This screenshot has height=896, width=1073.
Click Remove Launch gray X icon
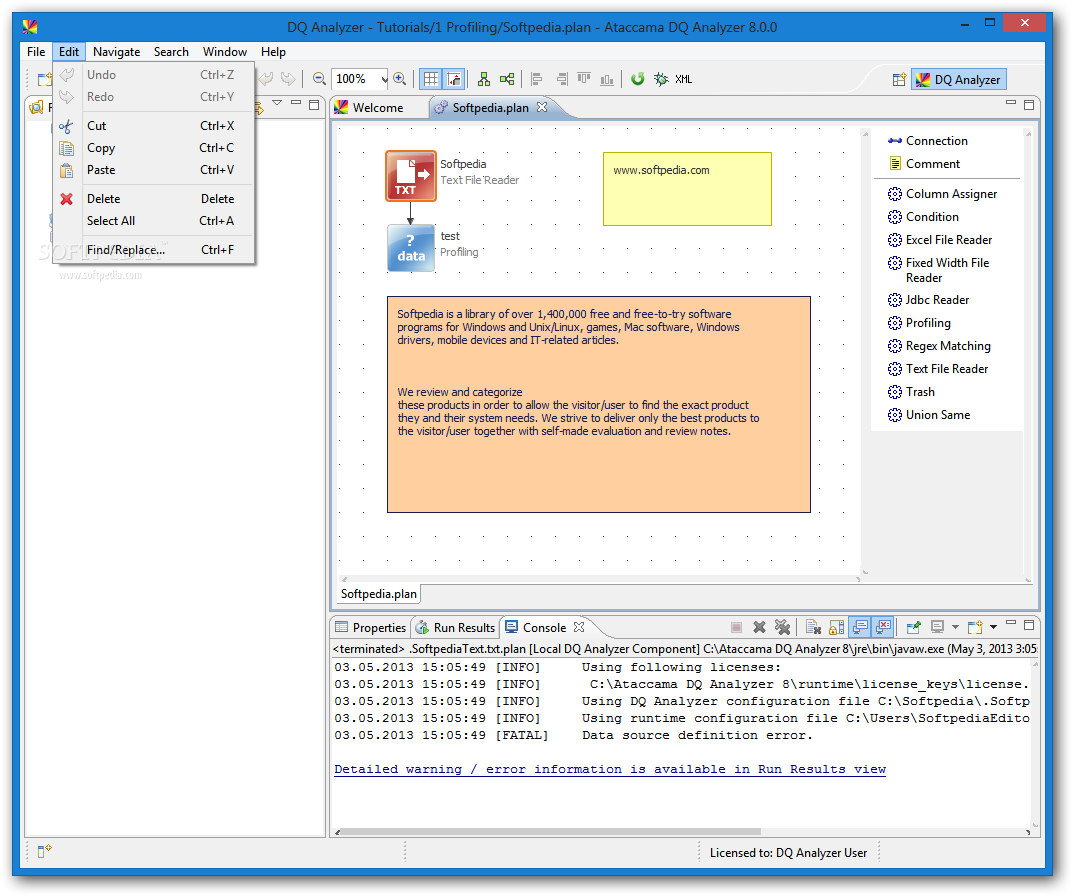tap(759, 626)
